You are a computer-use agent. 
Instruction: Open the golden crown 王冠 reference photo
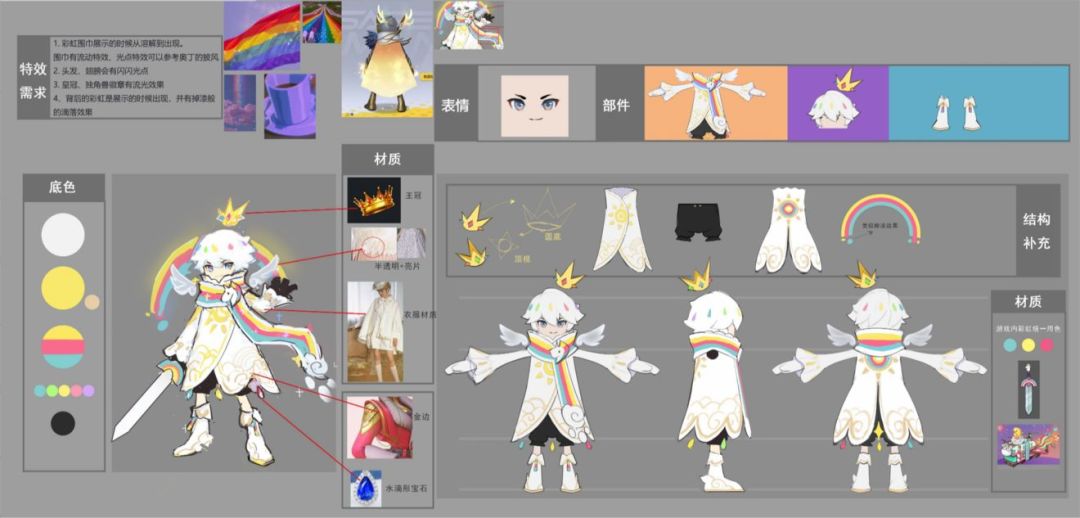[373, 200]
